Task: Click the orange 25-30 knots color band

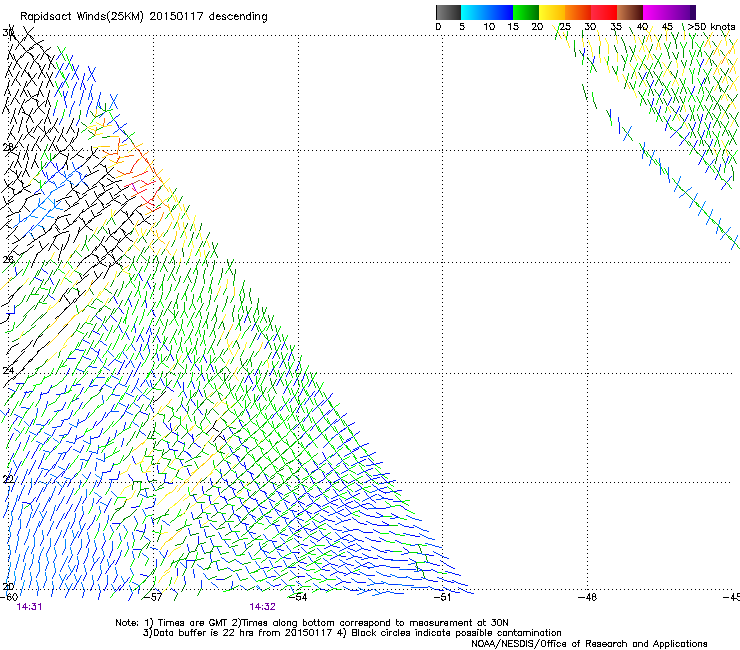Action: point(578,12)
